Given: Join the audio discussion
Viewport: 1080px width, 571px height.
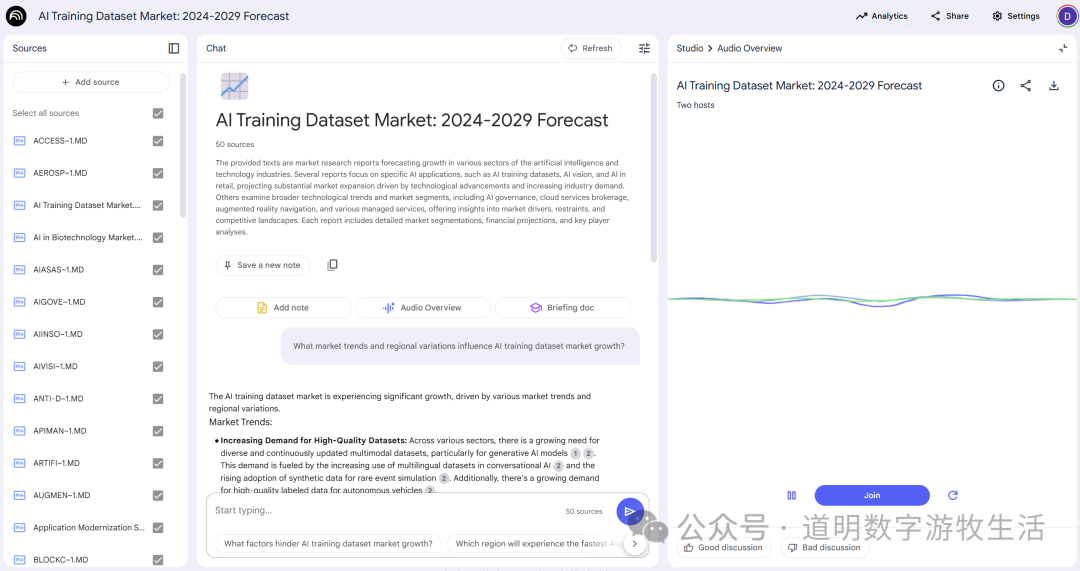Looking at the screenshot, I should pyautogui.click(x=872, y=495).
